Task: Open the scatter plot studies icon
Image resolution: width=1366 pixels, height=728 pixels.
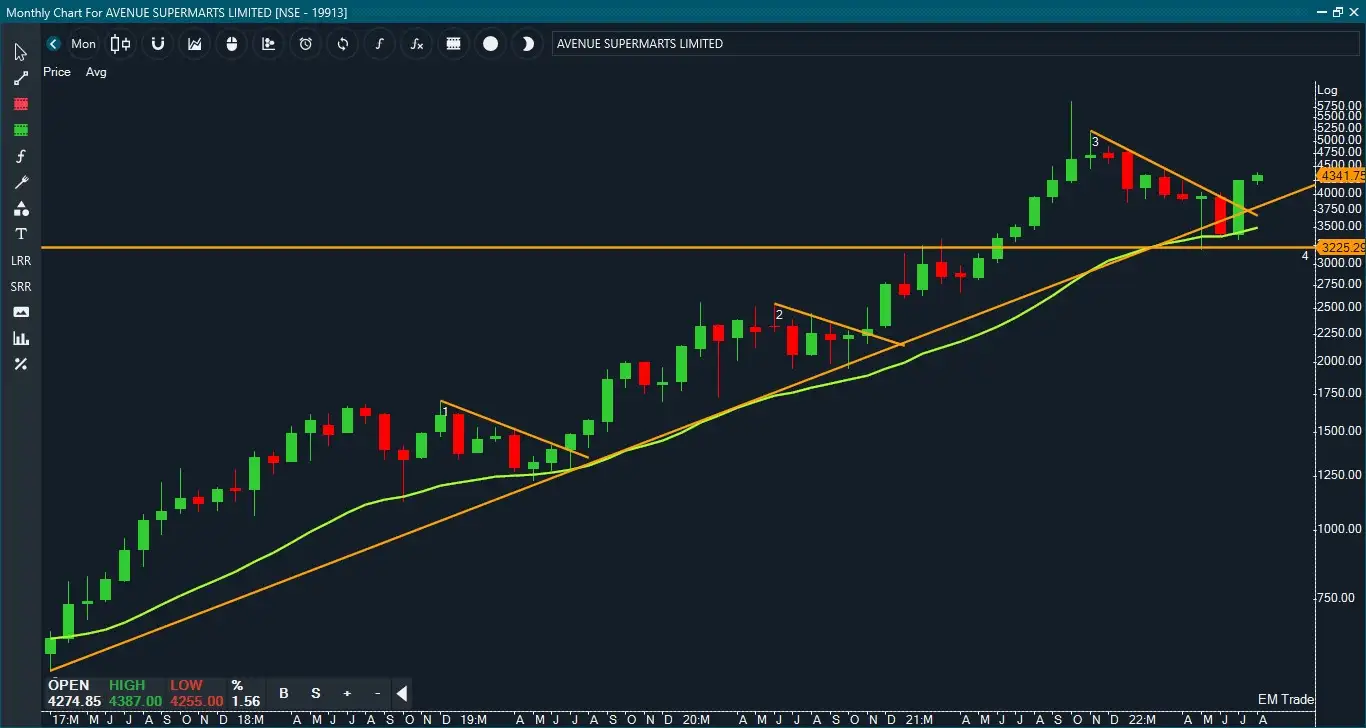Action: pyautogui.click(x=269, y=44)
